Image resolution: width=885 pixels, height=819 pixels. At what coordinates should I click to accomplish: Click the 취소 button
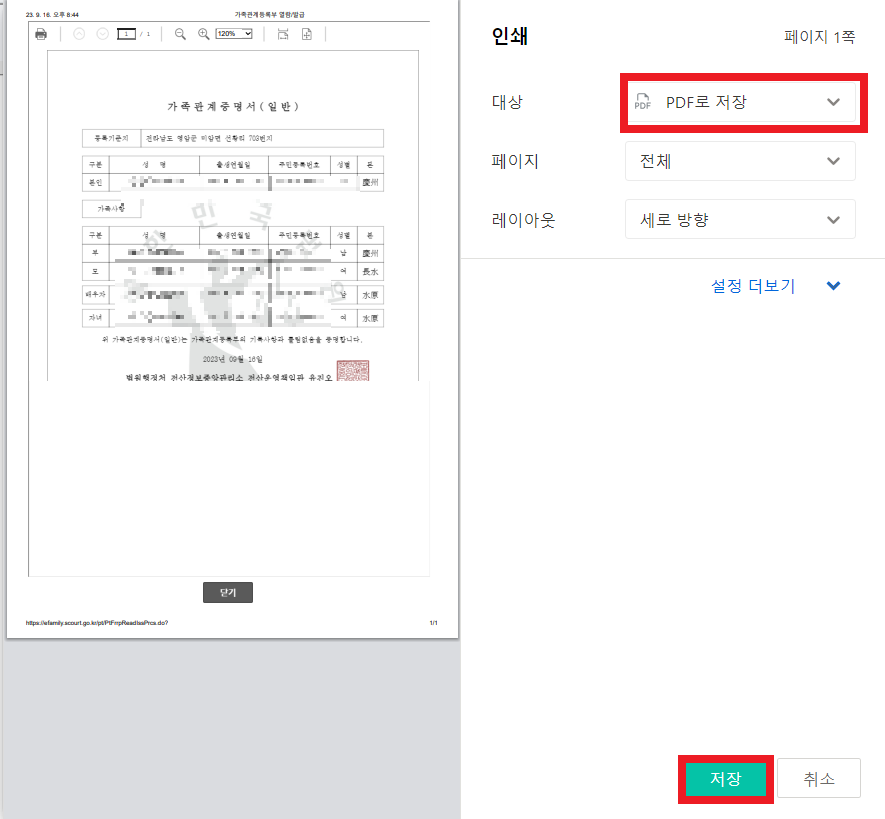coord(819,779)
